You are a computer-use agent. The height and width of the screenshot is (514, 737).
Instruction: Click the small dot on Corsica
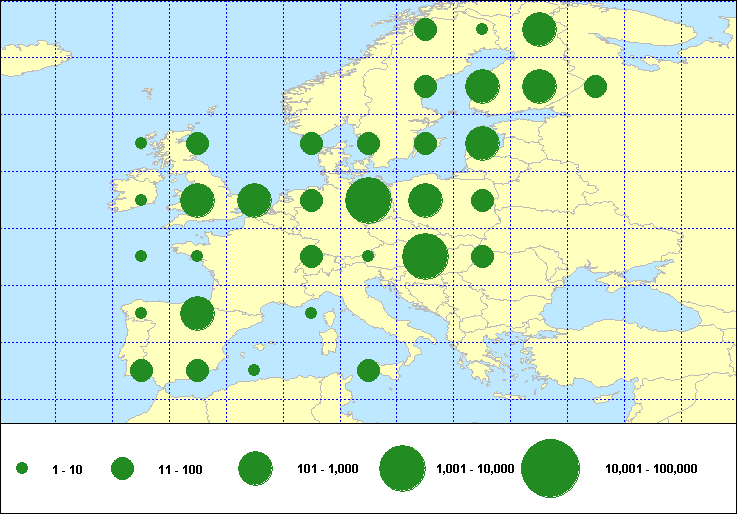pos(311,313)
